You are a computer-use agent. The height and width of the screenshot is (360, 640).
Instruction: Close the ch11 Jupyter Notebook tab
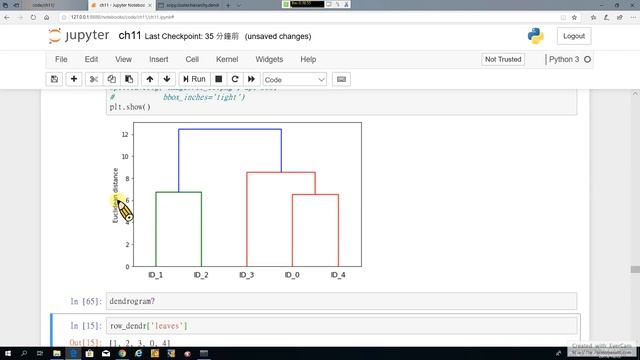pos(150,5)
